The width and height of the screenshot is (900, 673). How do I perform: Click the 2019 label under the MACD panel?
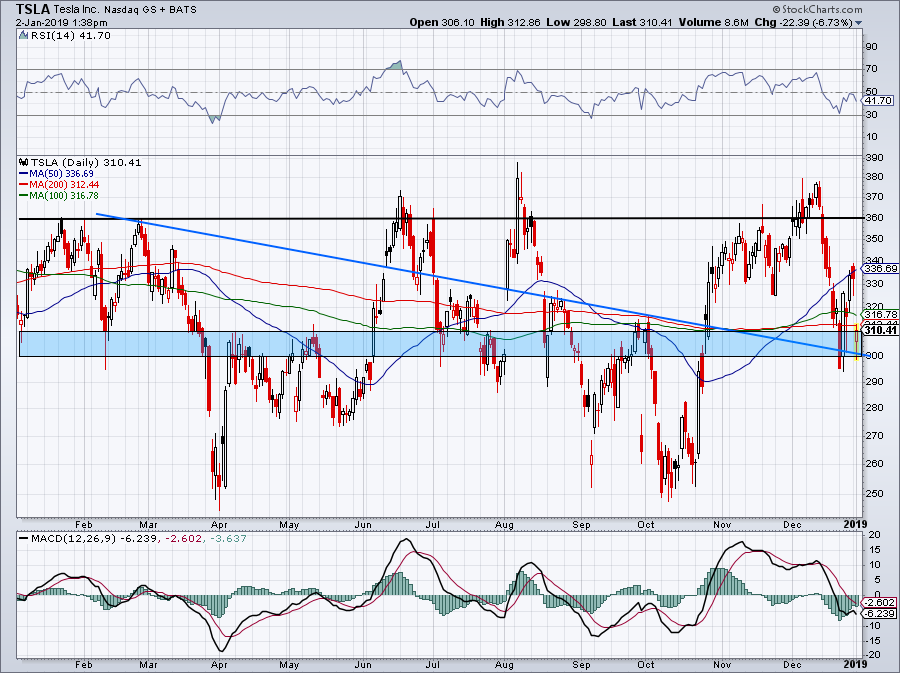coord(856,664)
